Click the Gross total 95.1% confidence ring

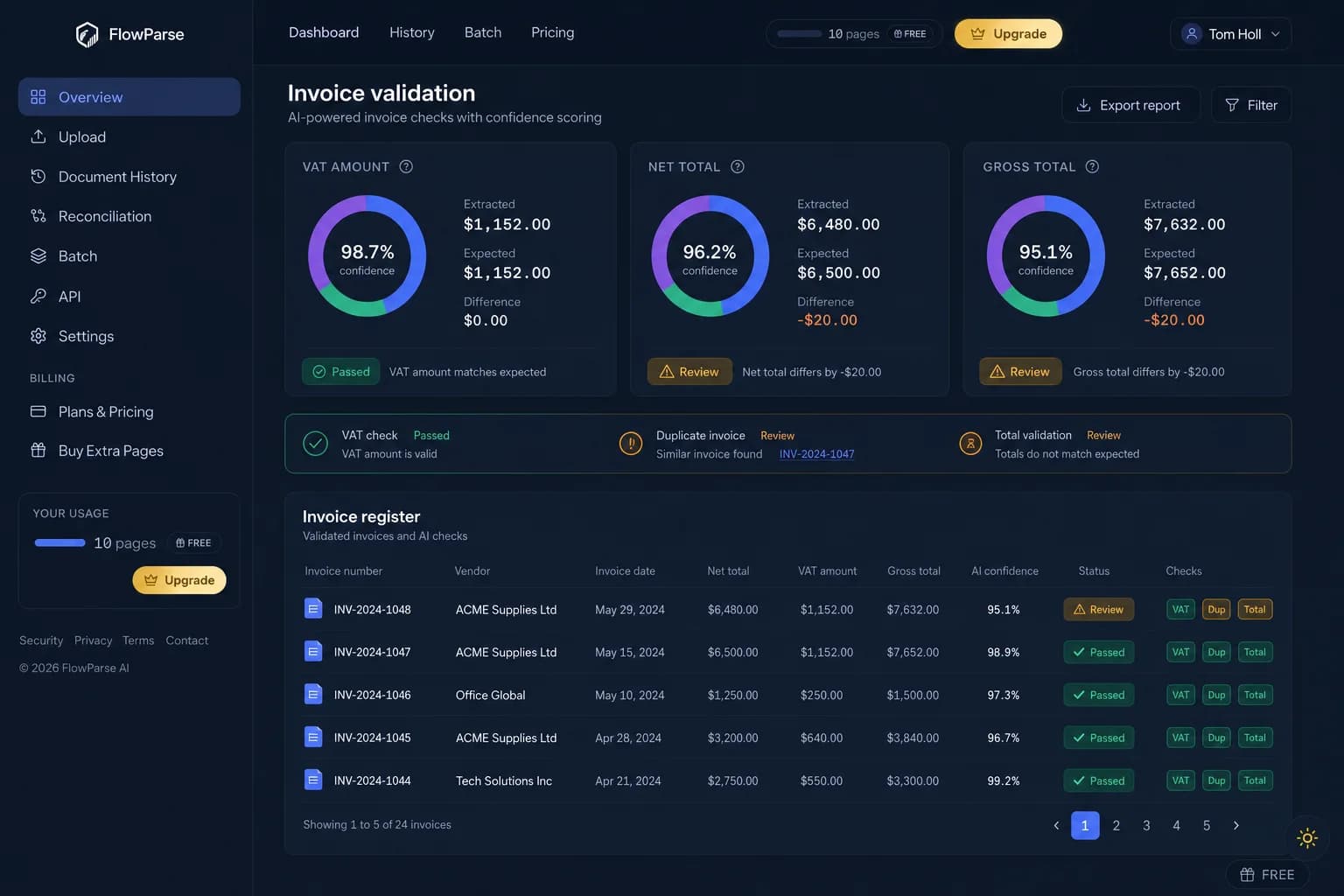click(x=1046, y=255)
